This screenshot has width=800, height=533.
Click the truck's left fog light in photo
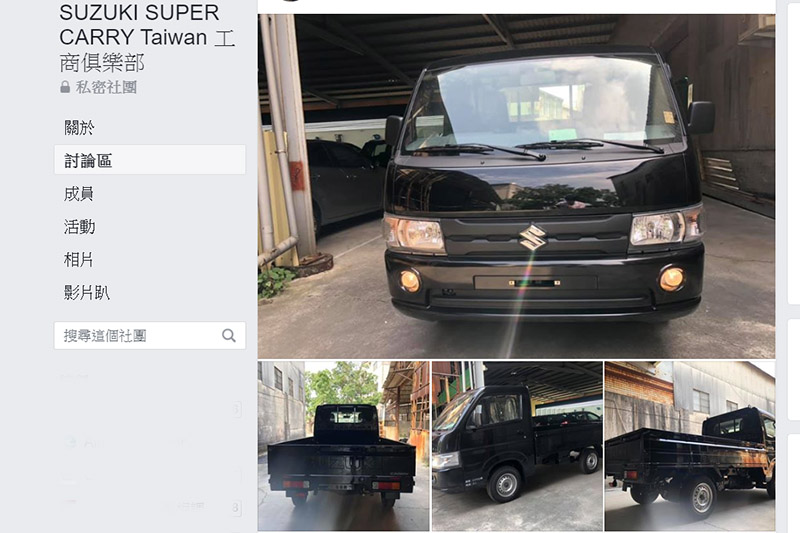(x=410, y=281)
